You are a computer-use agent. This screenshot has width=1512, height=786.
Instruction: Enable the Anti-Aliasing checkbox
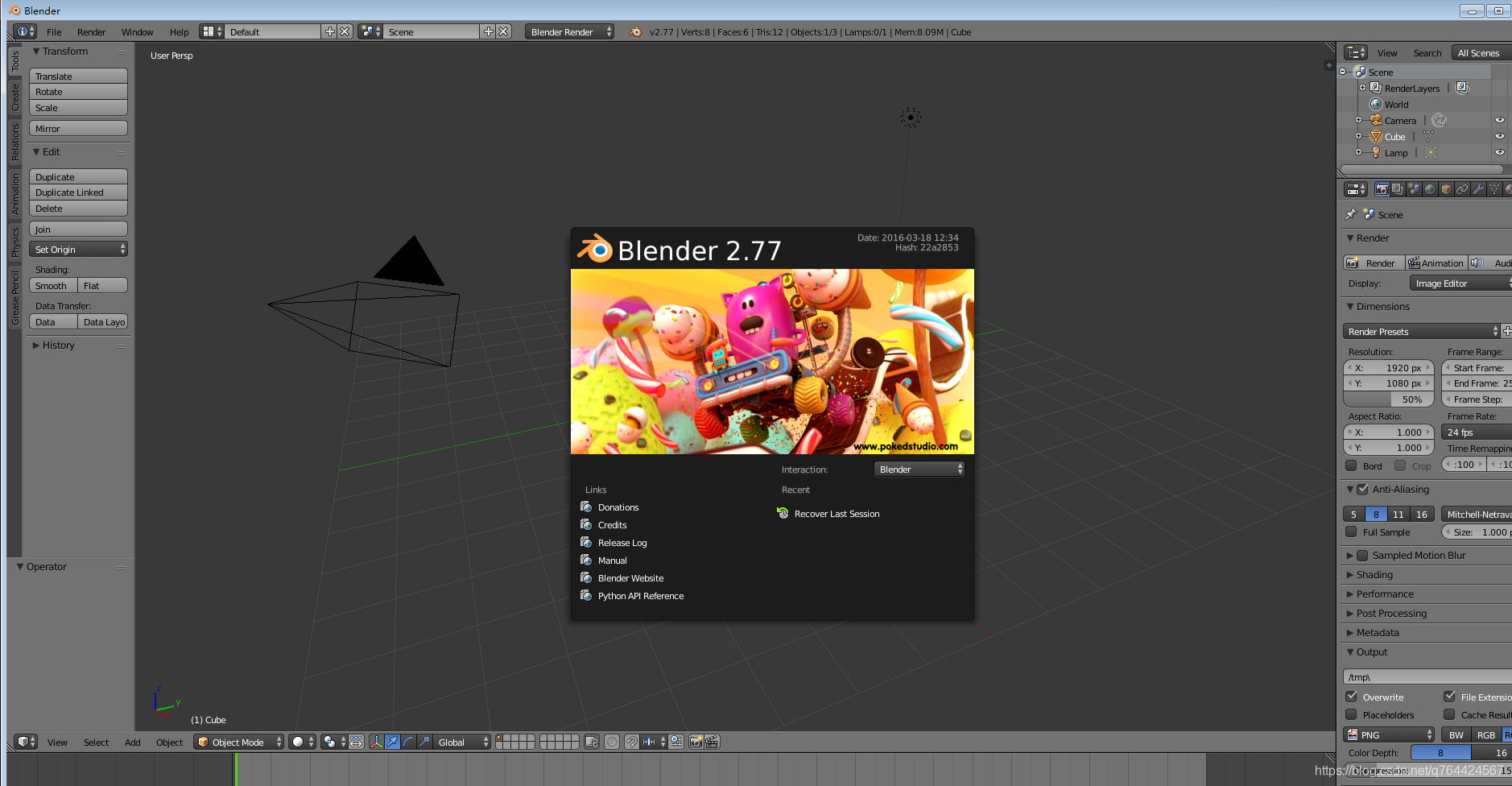1362,489
